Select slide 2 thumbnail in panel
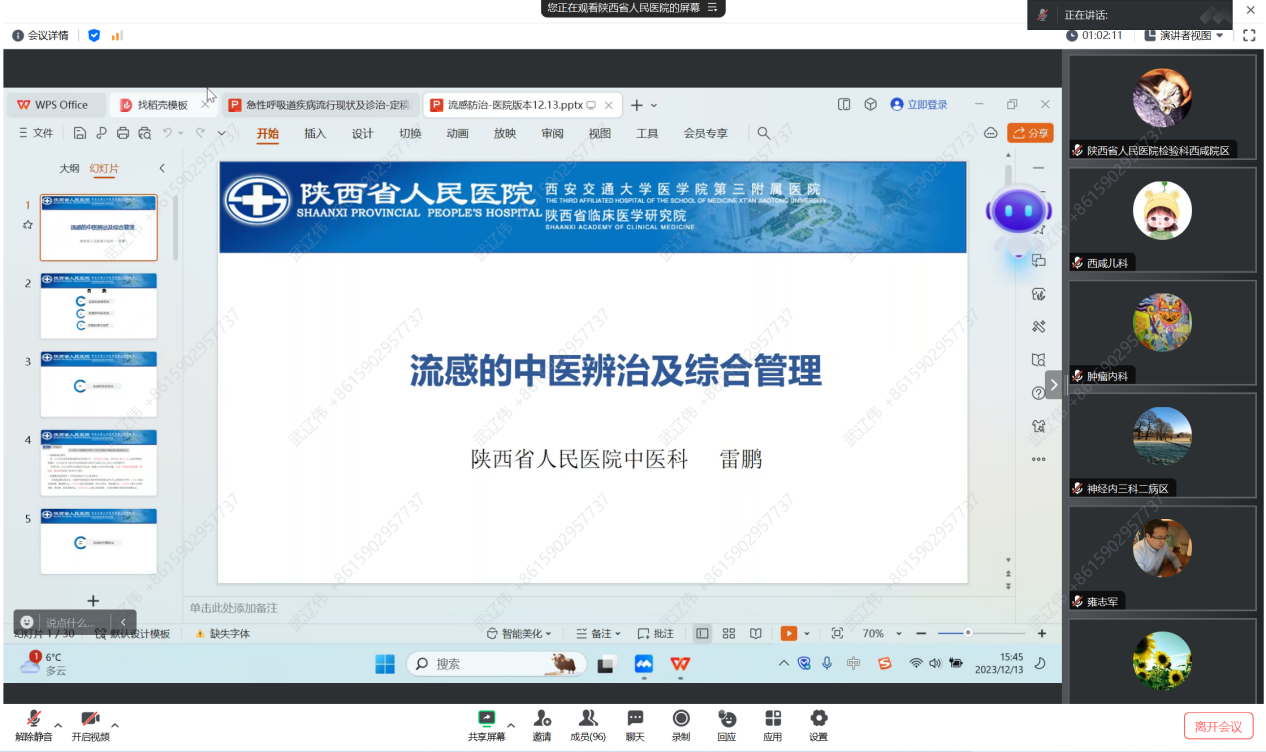The width and height of the screenshot is (1266, 752). coord(99,305)
